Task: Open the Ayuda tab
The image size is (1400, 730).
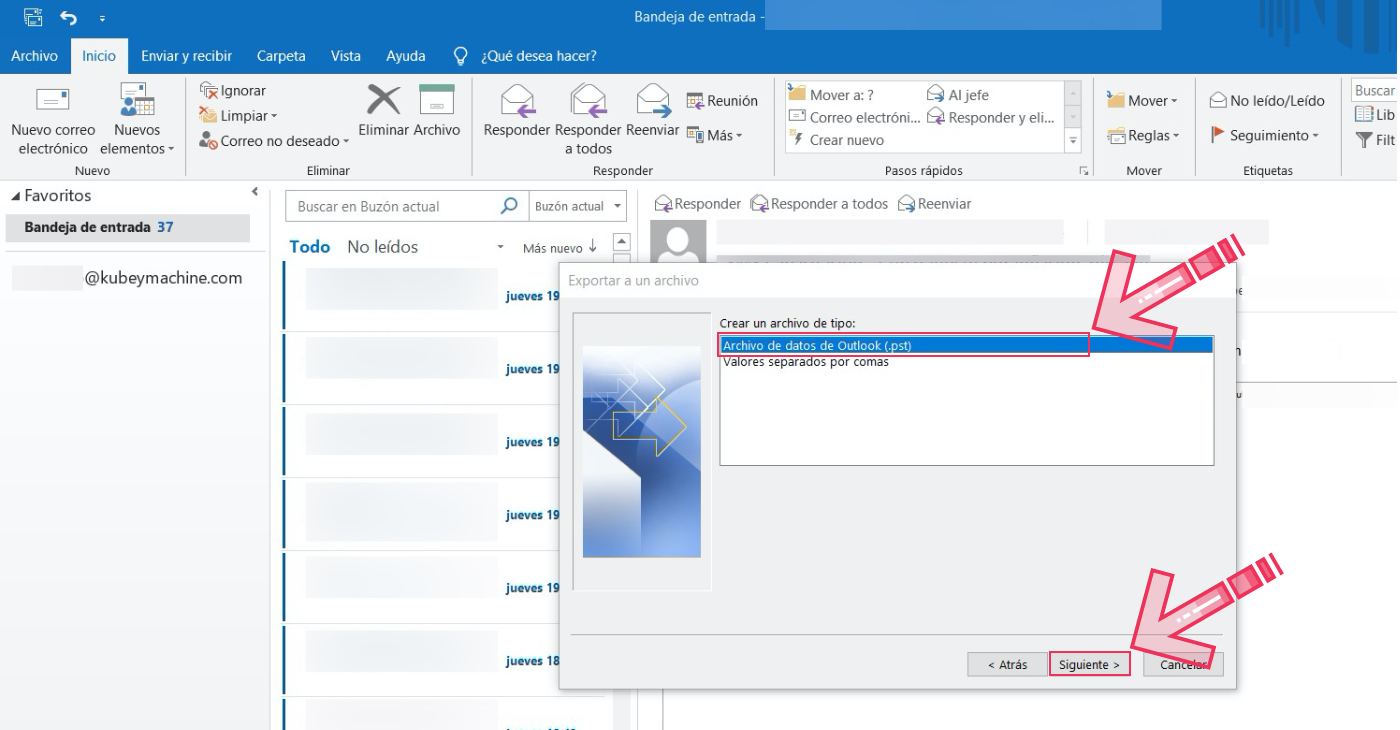Action: [x=406, y=56]
